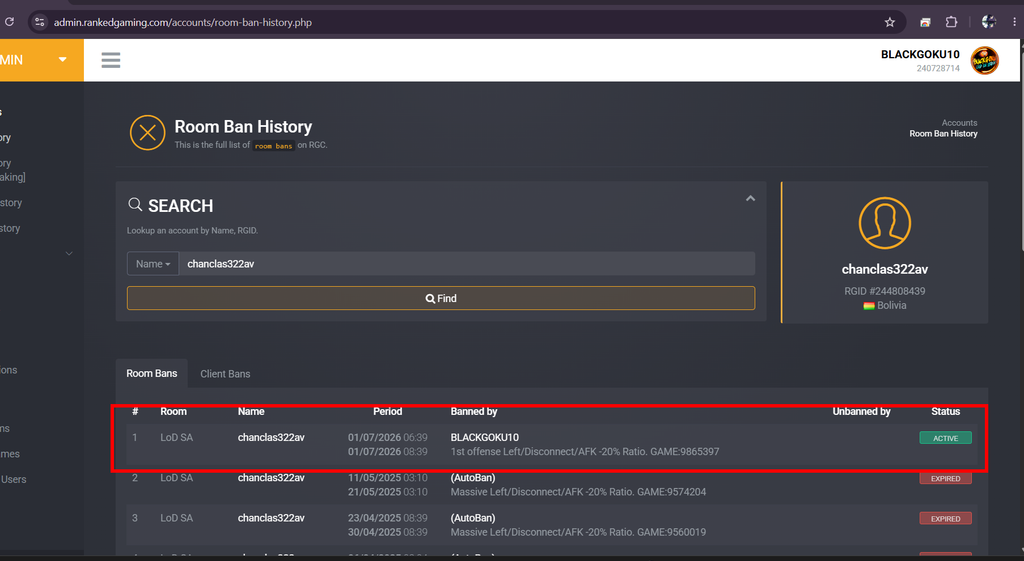Viewport: 1024px width, 561px height.
Task: Click Room Ban History breadcrumb text
Action: point(943,134)
